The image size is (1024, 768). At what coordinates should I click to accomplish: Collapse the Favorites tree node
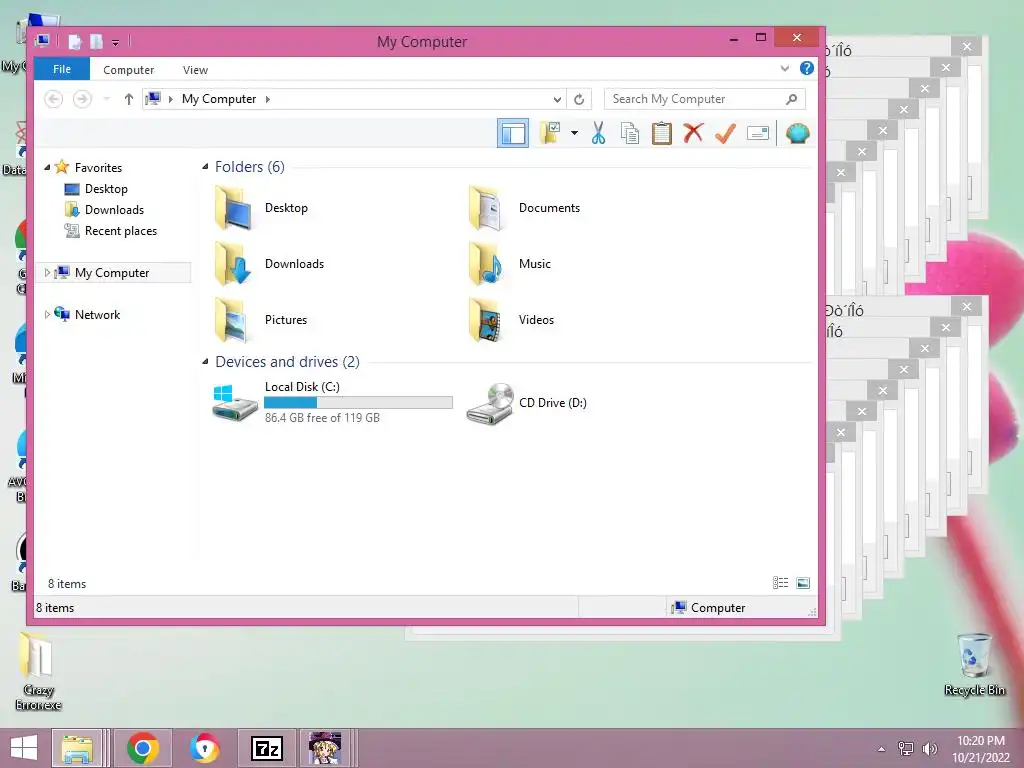(x=47, y=168)
